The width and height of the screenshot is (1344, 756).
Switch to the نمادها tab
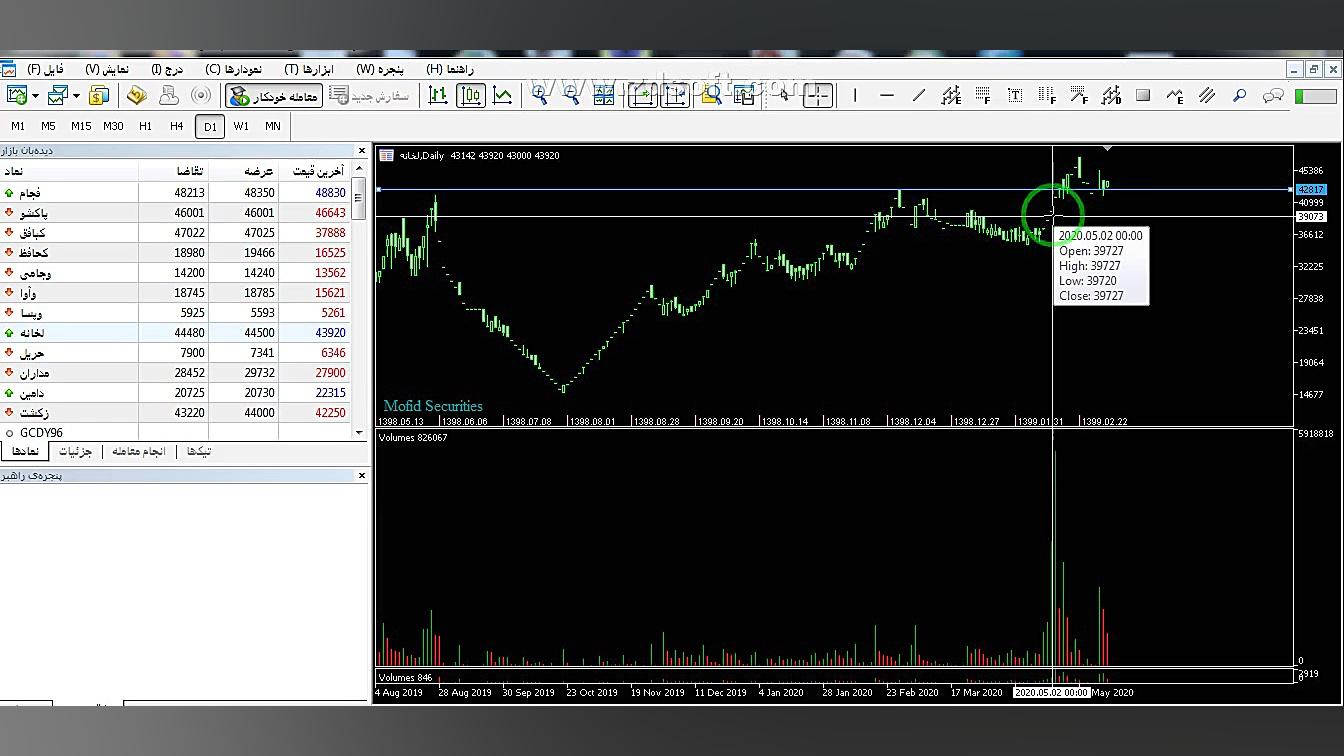click(x=25, y=451)
